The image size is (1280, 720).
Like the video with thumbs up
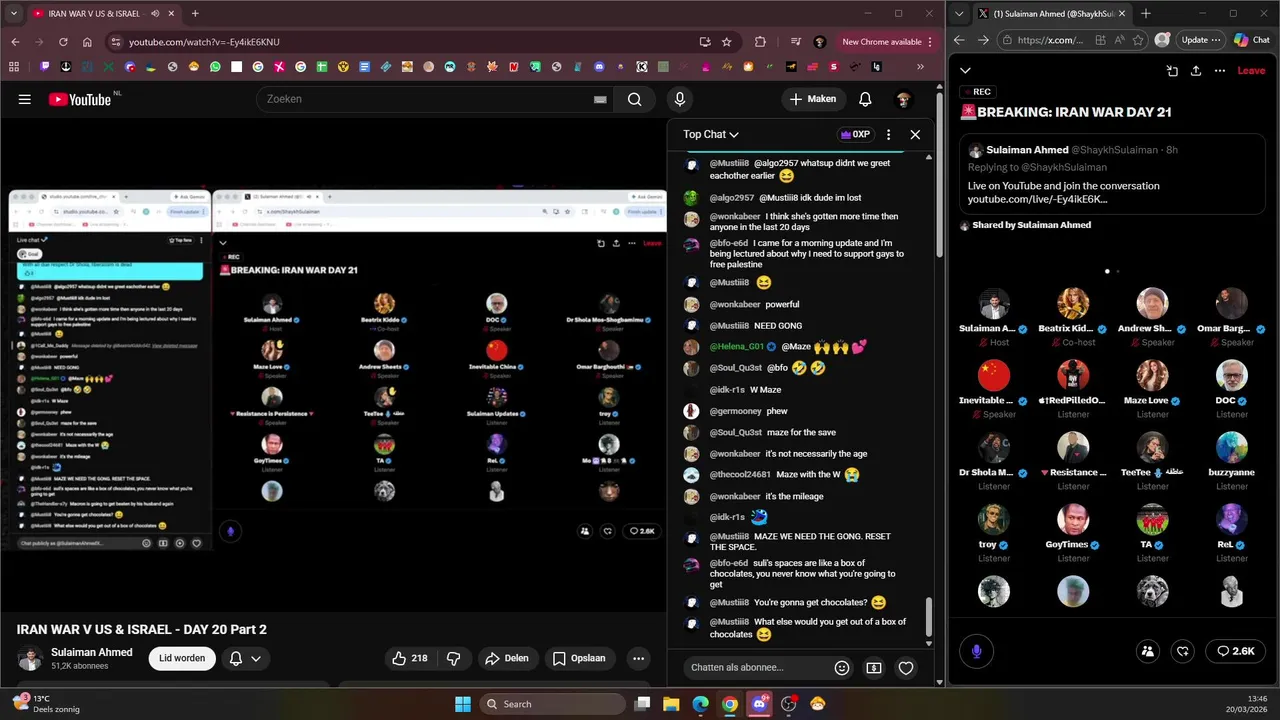click(x=410, y=658)
